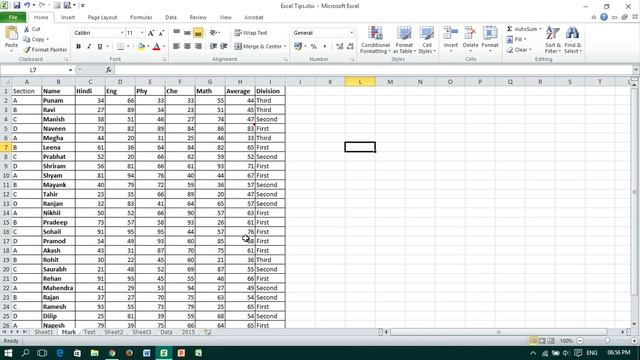Click Decrease Decimal icon

[x=350, y=47]
